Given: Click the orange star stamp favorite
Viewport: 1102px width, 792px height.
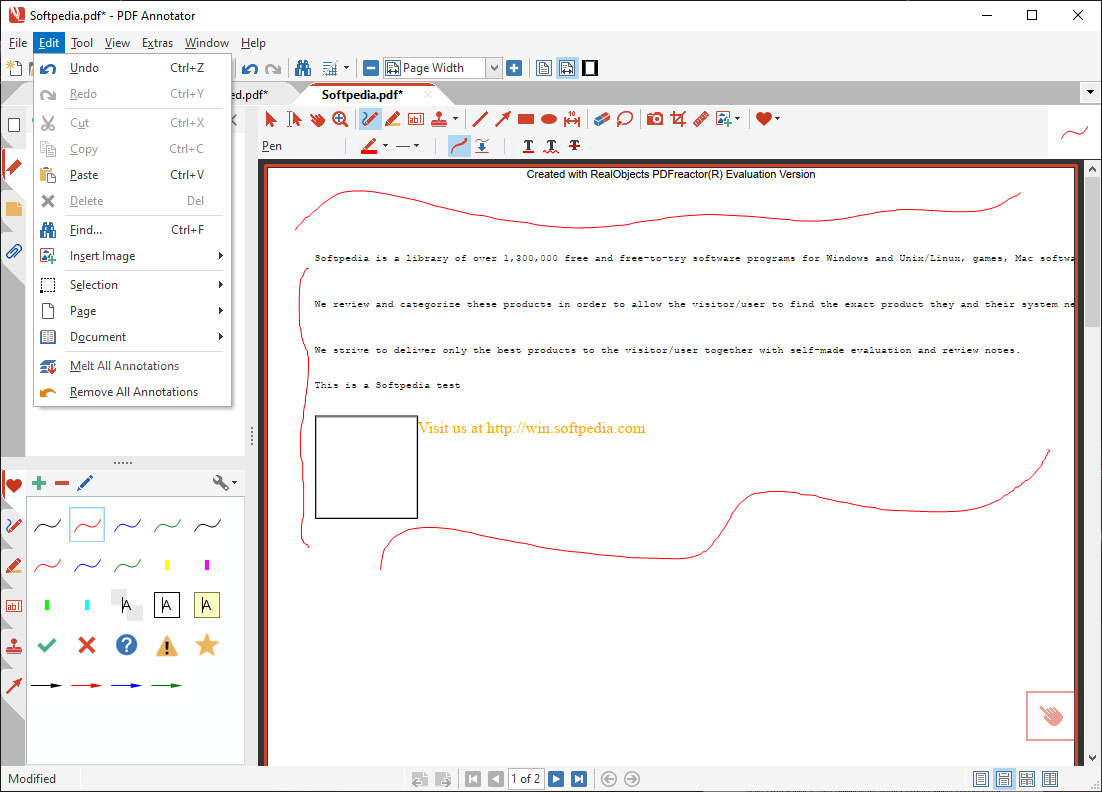Looking at the screenshot, I should (206, 645).
